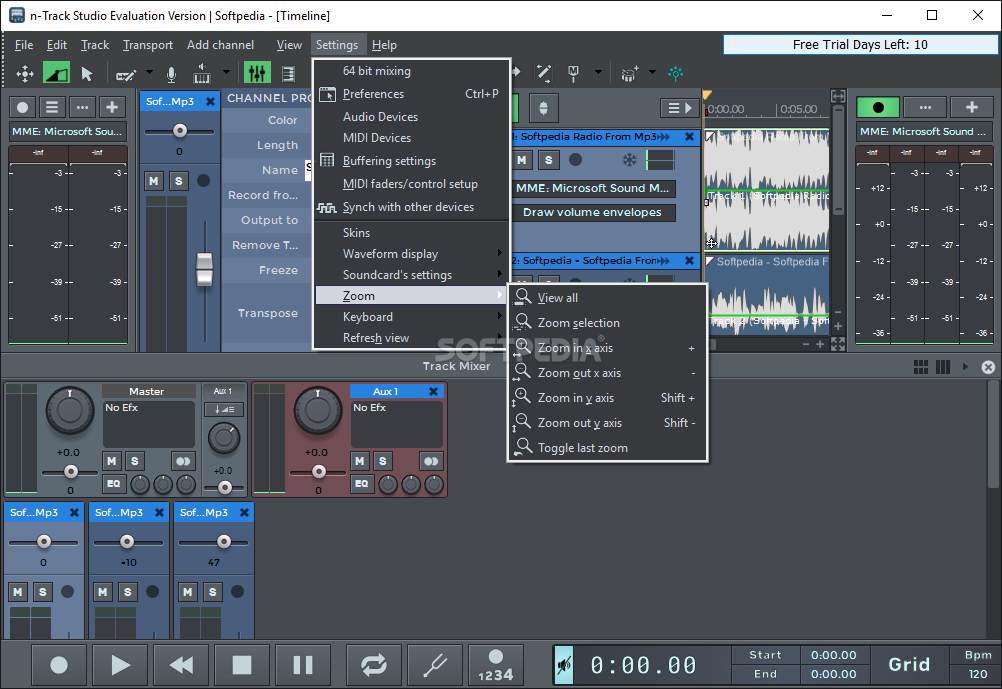Viewport: 1002px width, 689px height.
Task: Click the Grid button in transport bar
Action: (x=909, y=665)
